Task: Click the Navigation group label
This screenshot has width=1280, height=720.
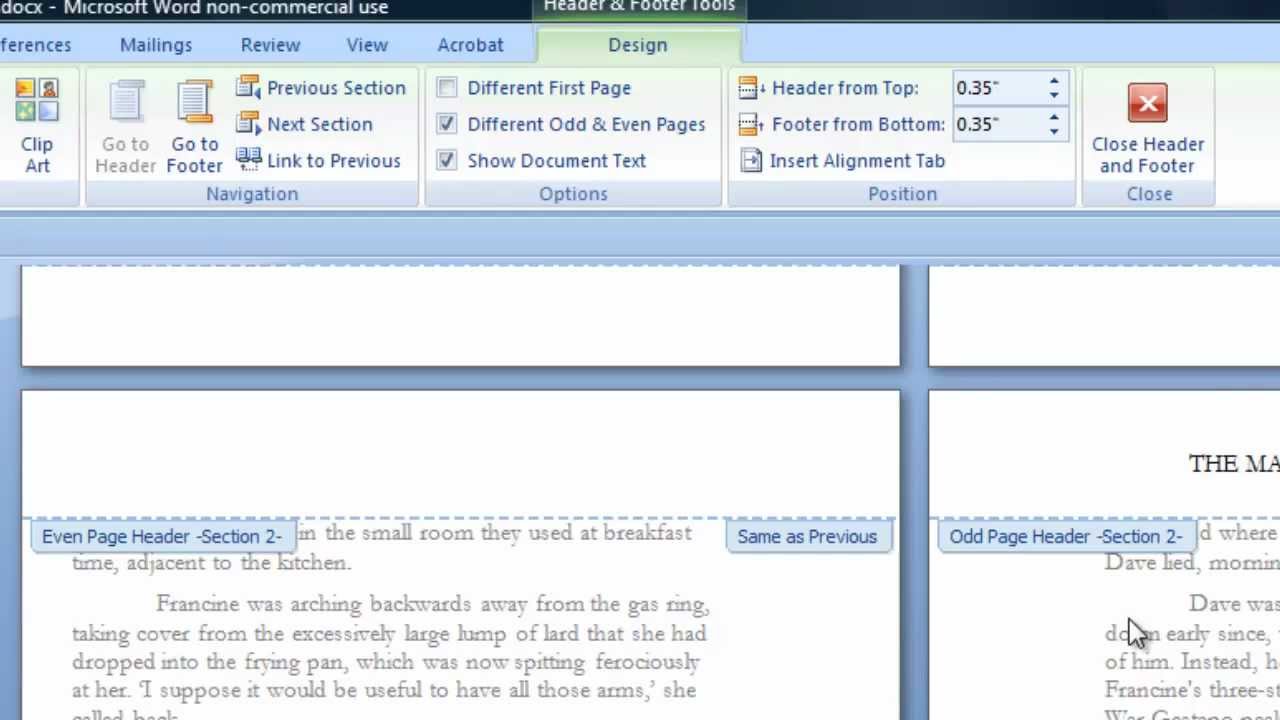Action: [252, 194]
